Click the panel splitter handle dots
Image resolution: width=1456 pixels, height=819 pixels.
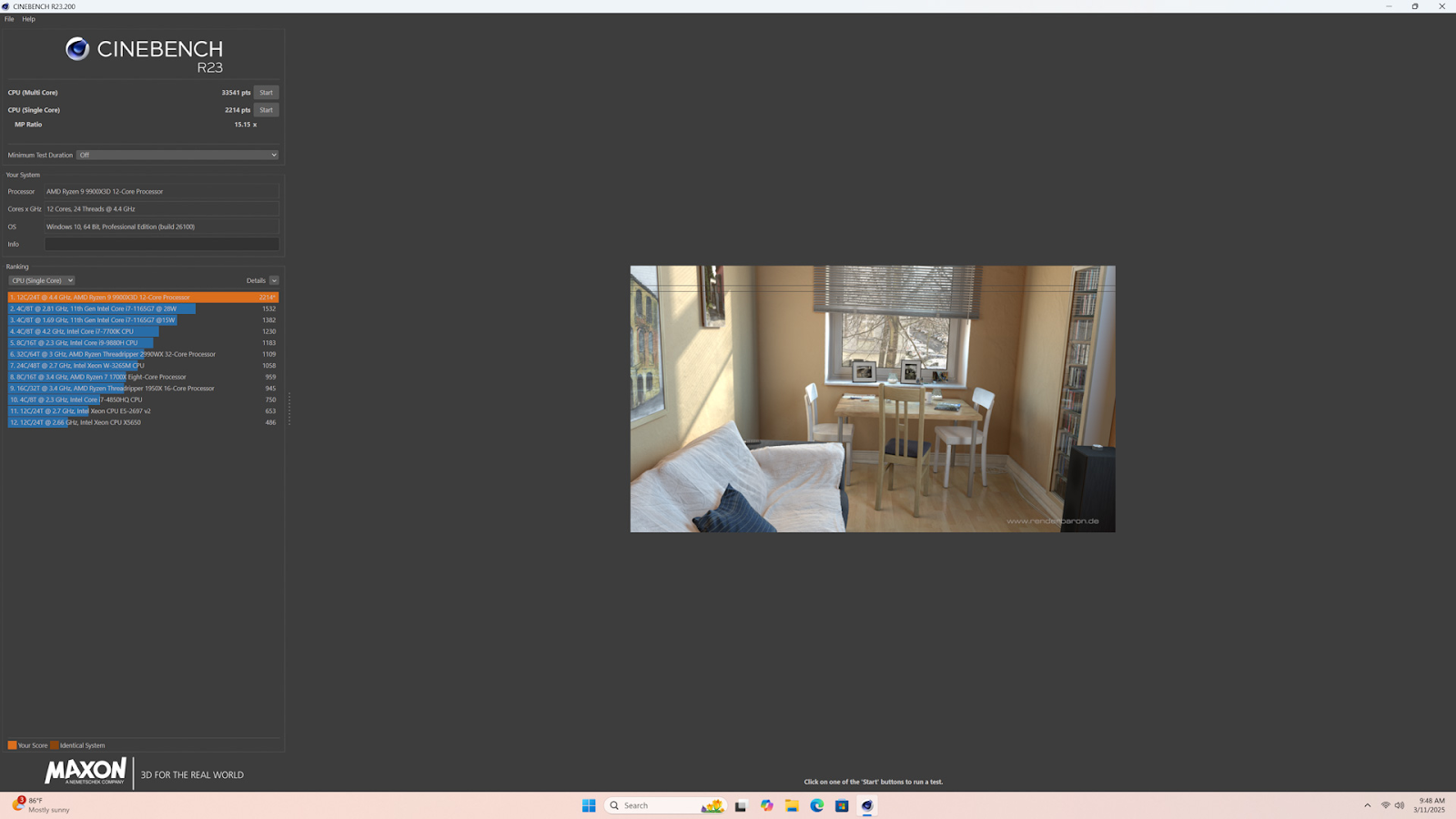point(289,409)
